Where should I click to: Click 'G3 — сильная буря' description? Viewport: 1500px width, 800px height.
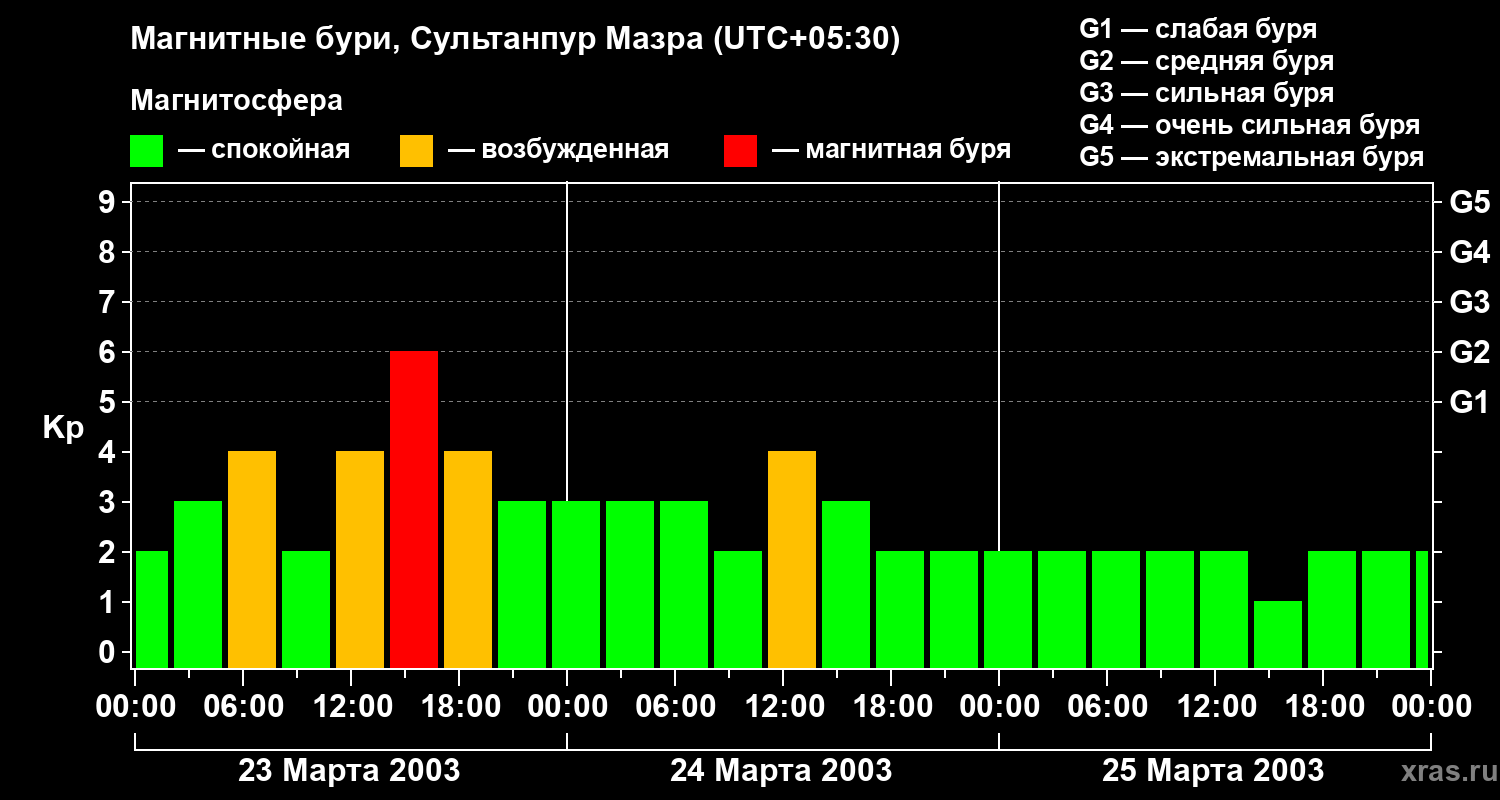[1206, 93]
